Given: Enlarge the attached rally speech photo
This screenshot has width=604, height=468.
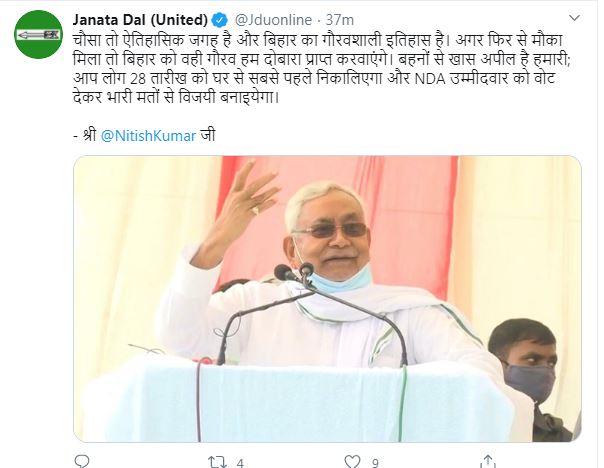Looking at the screenshot, I should tap(327, 299).
